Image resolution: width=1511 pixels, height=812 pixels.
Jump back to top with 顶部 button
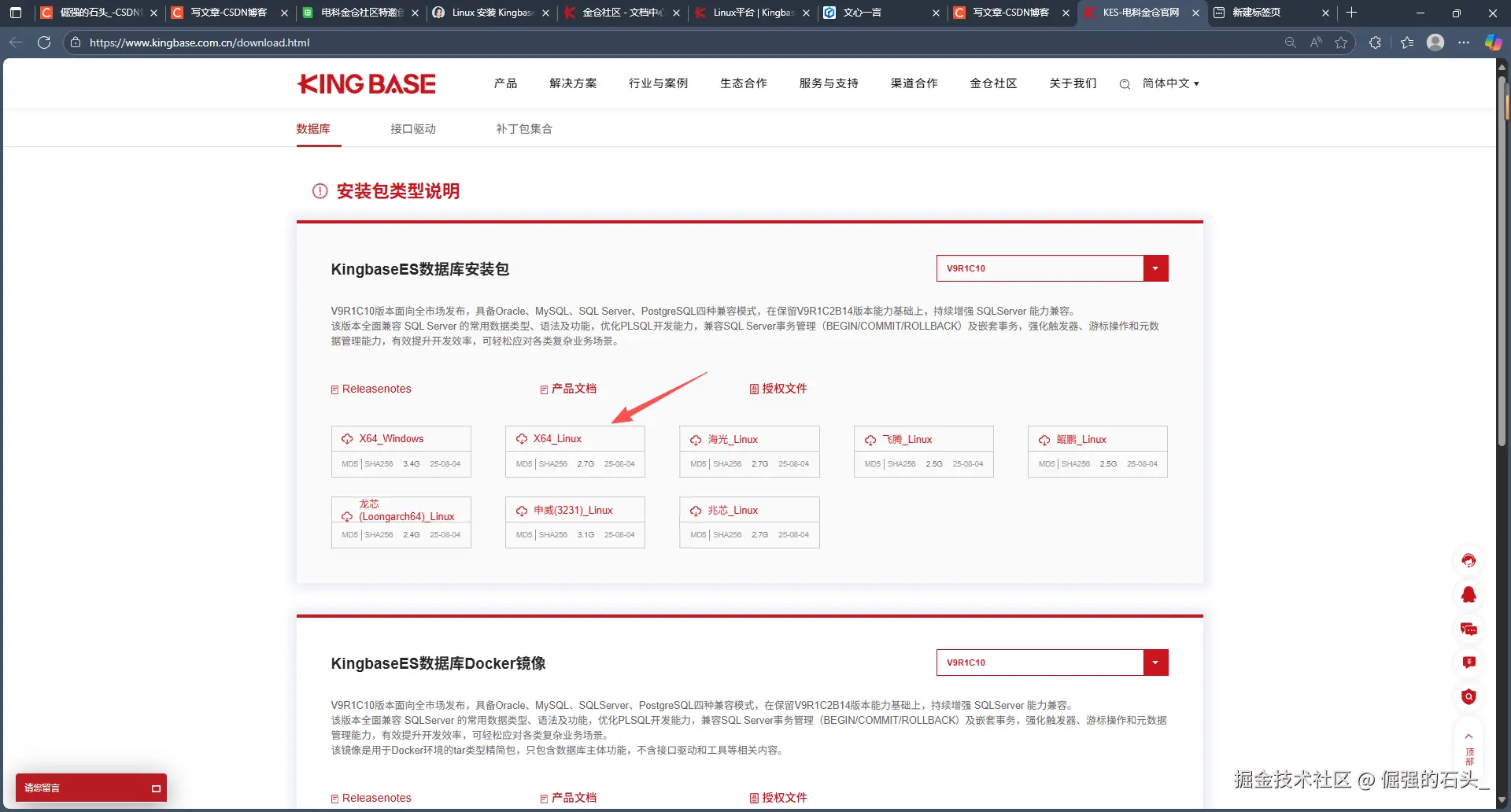(x=1469, y=749)
